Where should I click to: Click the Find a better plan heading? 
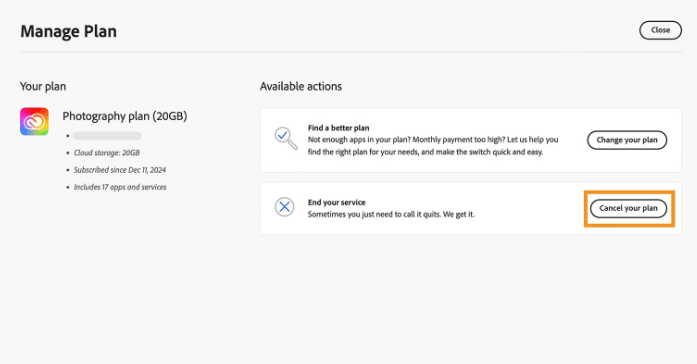point(338,128)
